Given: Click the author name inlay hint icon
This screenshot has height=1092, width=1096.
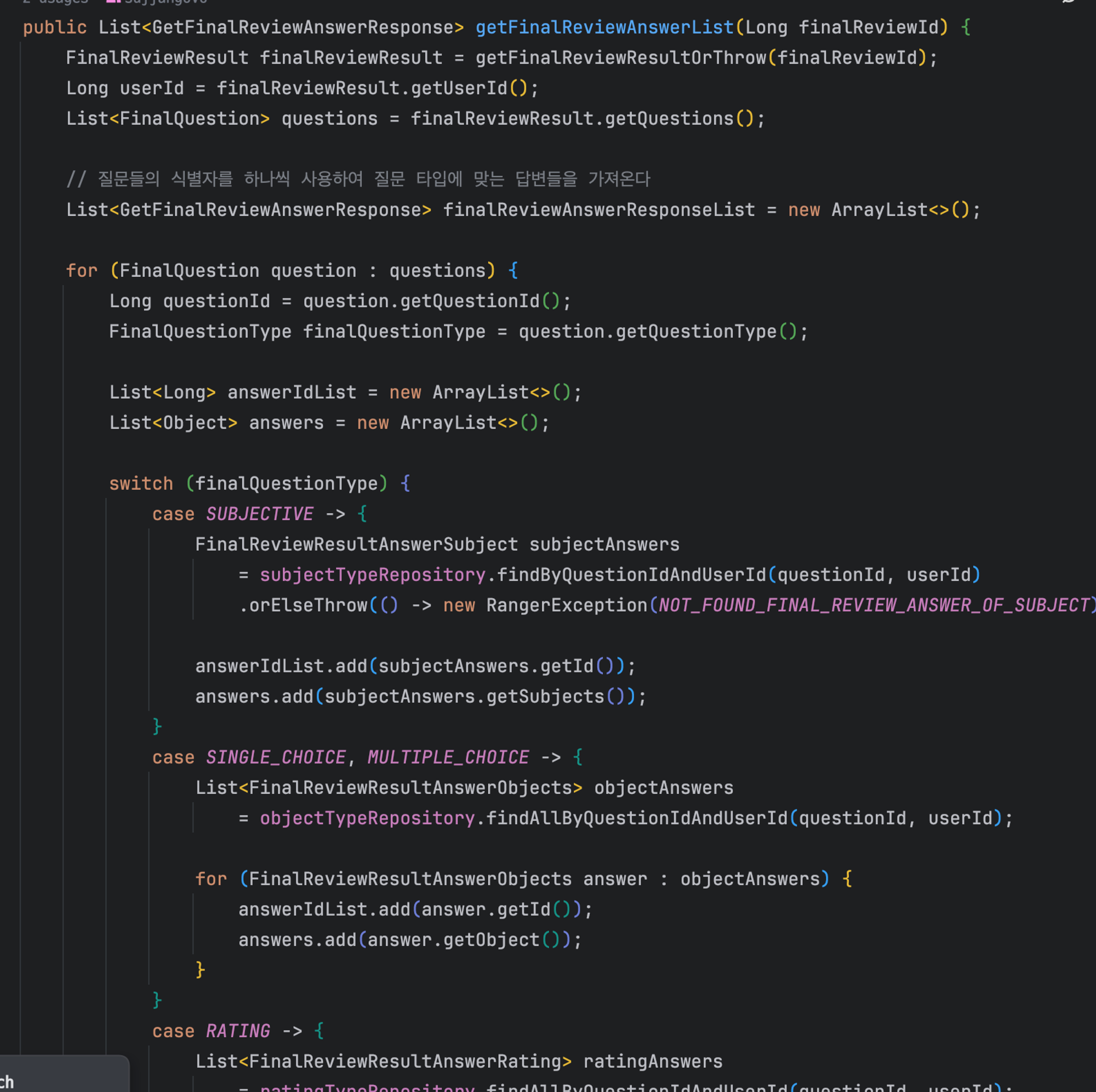Looking at the screenshot, I should point(113,2).
